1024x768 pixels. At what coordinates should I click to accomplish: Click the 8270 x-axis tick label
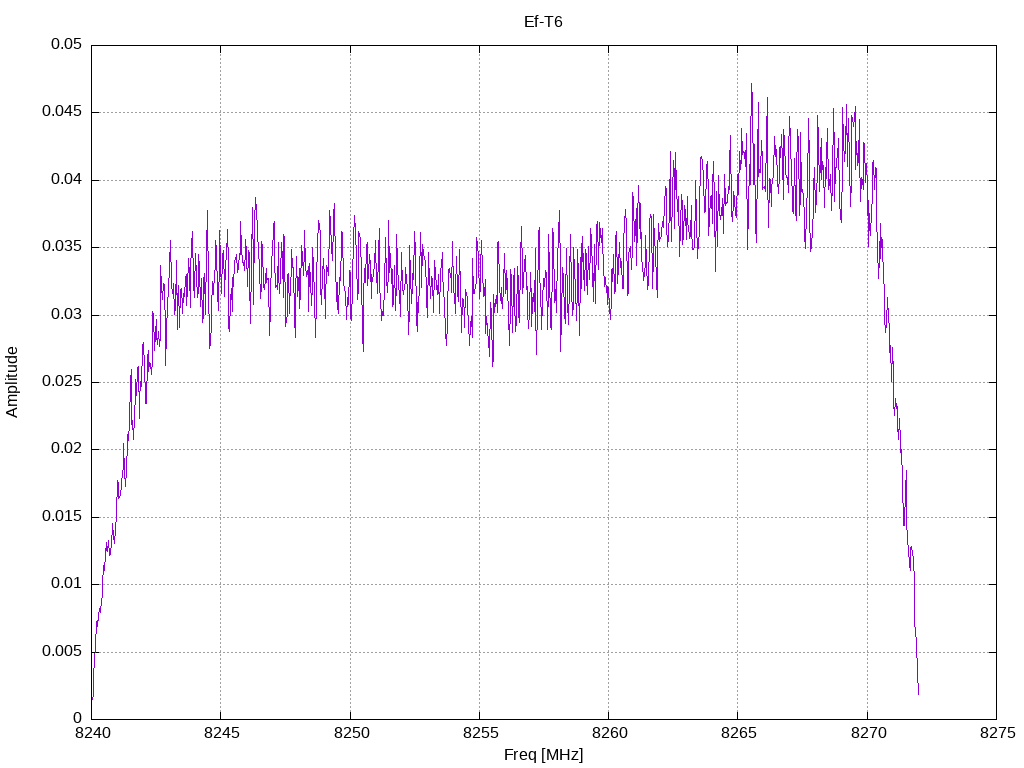tap(868, 733)
